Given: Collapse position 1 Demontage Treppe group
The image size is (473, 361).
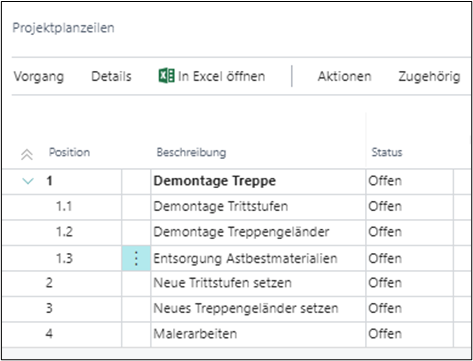Looking at the screenshot, I should 28,181.
